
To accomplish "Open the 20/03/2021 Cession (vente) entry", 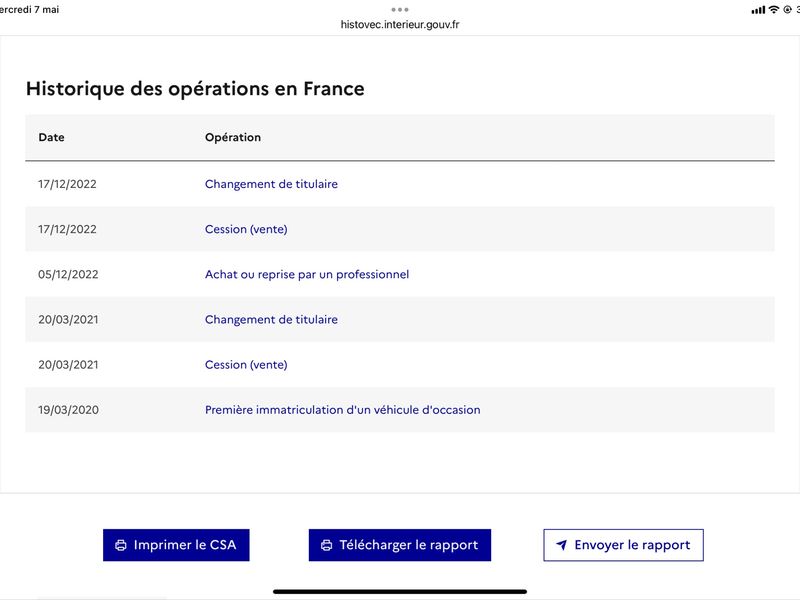I will click(246, 365).
